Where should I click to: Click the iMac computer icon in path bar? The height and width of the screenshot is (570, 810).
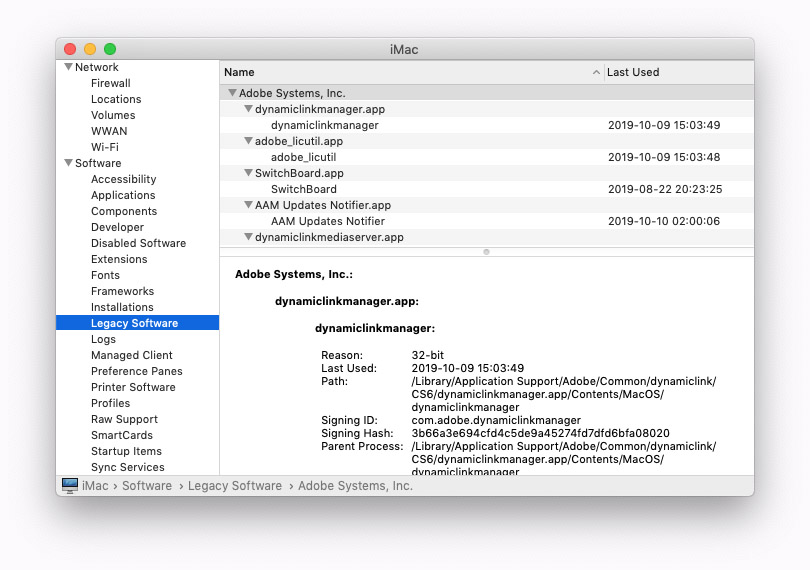70,486
